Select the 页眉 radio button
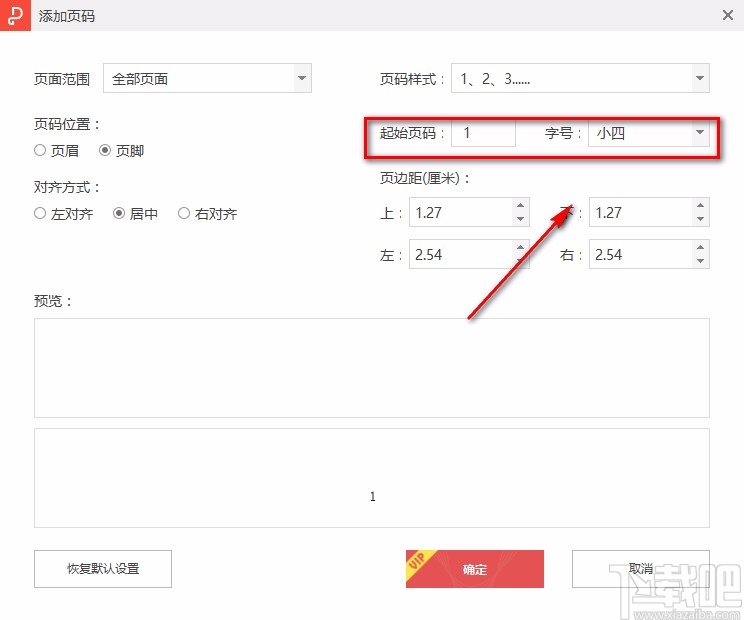Viewport: 744px width, 620px height. pyautogui.click(x=40, y=151)
